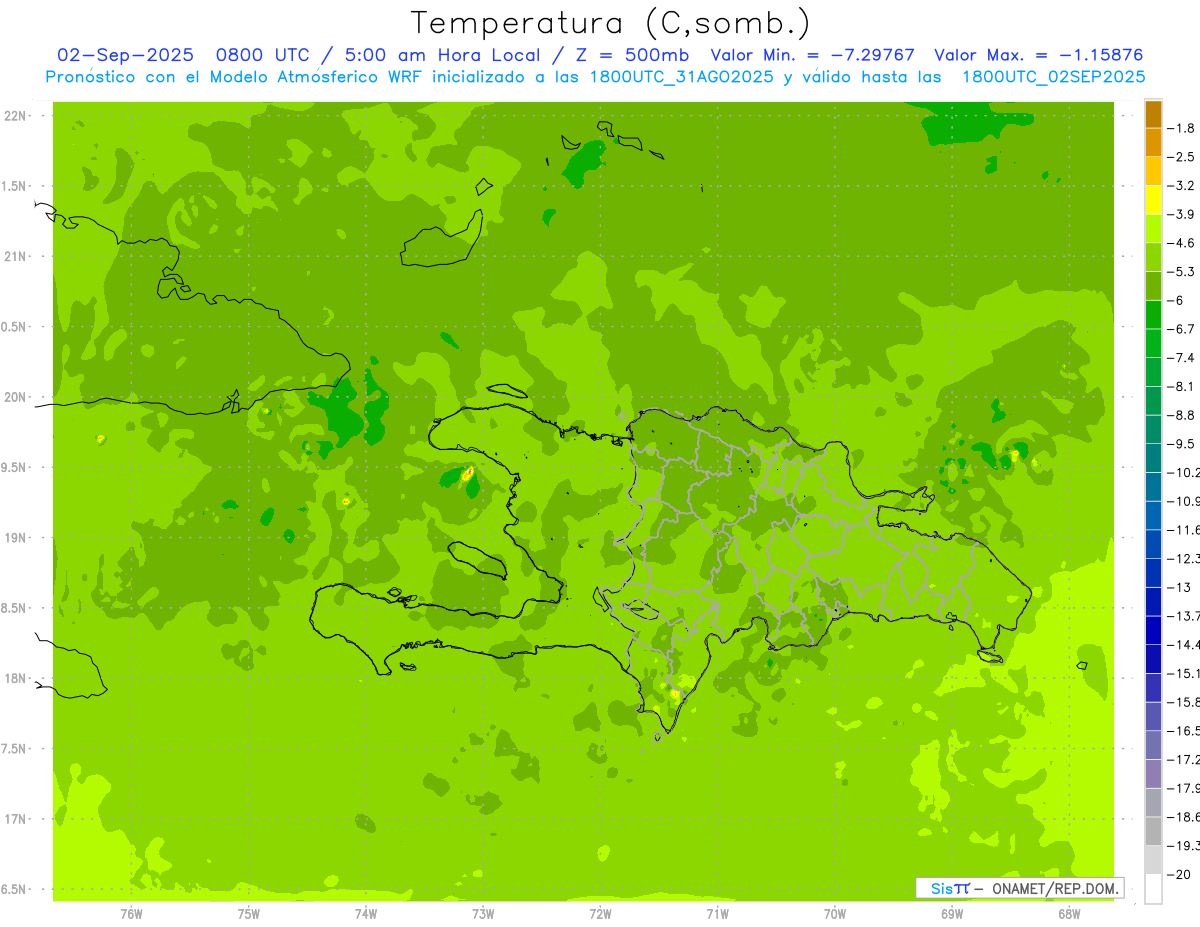Click "Pronóstico con el Modelo Atmosferico WRF" text
Viewport: 1200px width, 927px height.
coord(235,77)
